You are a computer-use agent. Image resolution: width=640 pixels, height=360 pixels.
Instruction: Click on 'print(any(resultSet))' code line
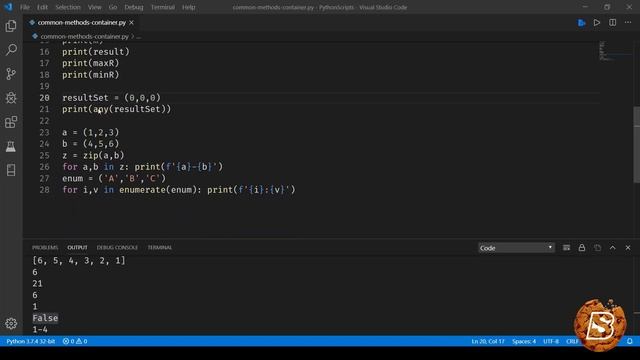click(117, 109)
